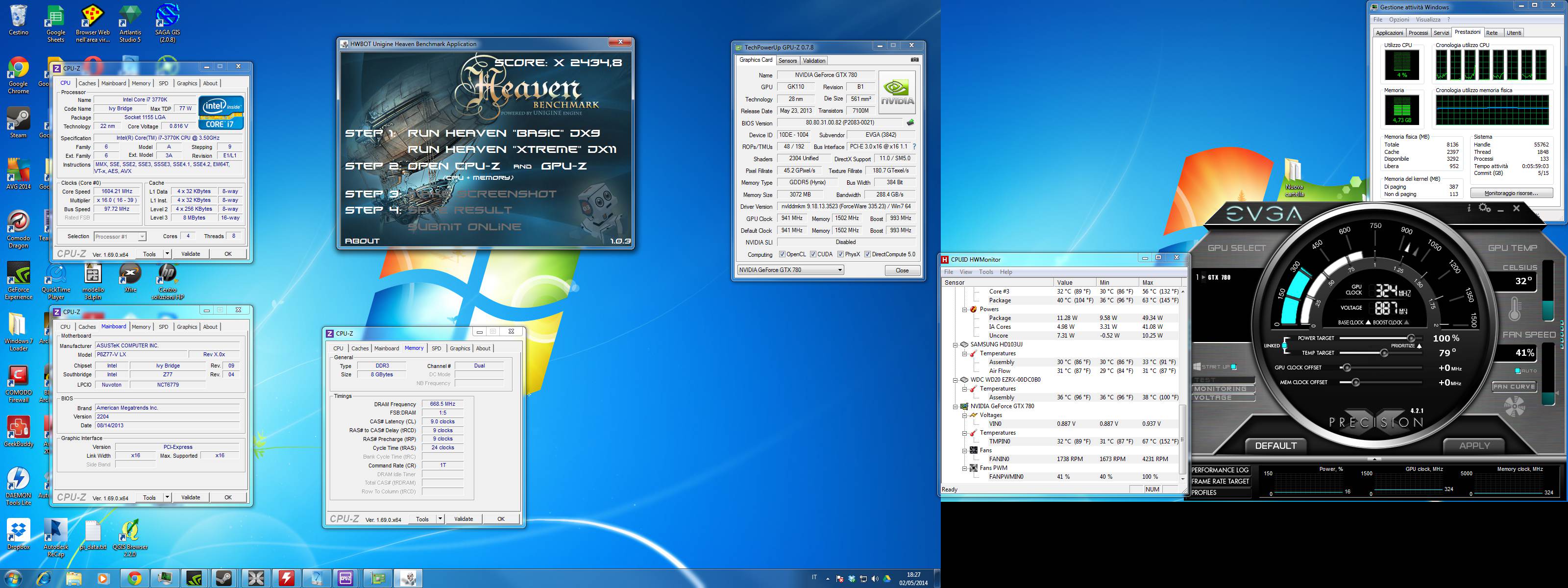The width and height of the screenshot is (1568, 588).
Task: Open Processi tab in Task Manager
Action: tap(1418, 33)
